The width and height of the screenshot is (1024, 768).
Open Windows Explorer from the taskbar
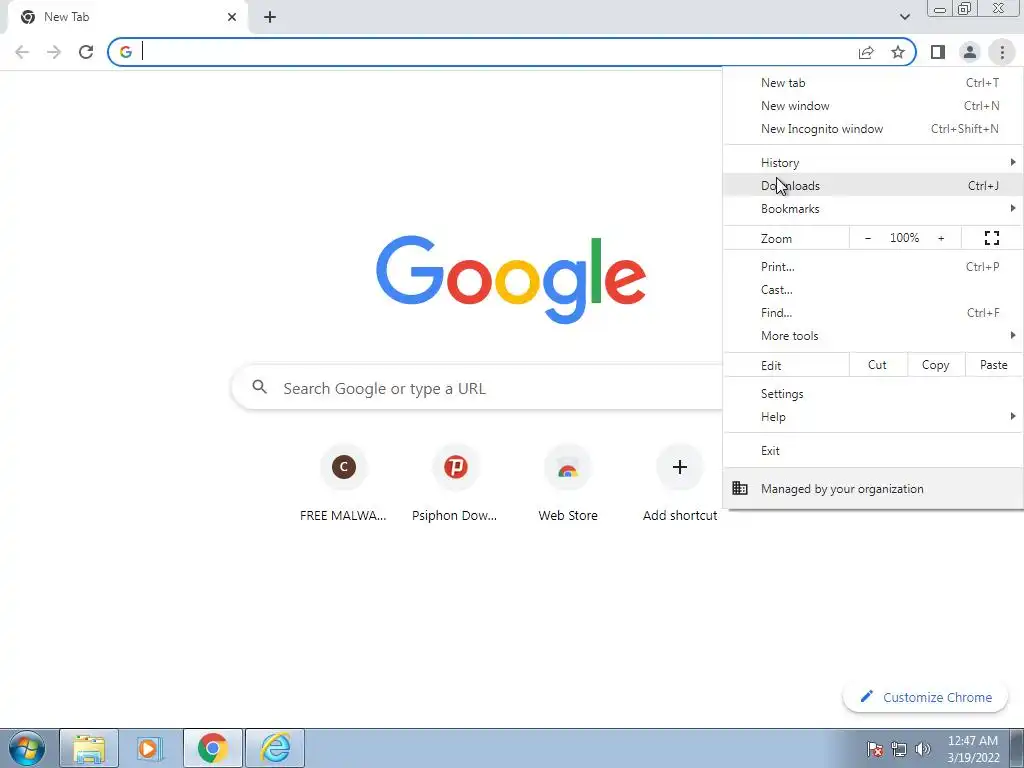tap(89, 748)
